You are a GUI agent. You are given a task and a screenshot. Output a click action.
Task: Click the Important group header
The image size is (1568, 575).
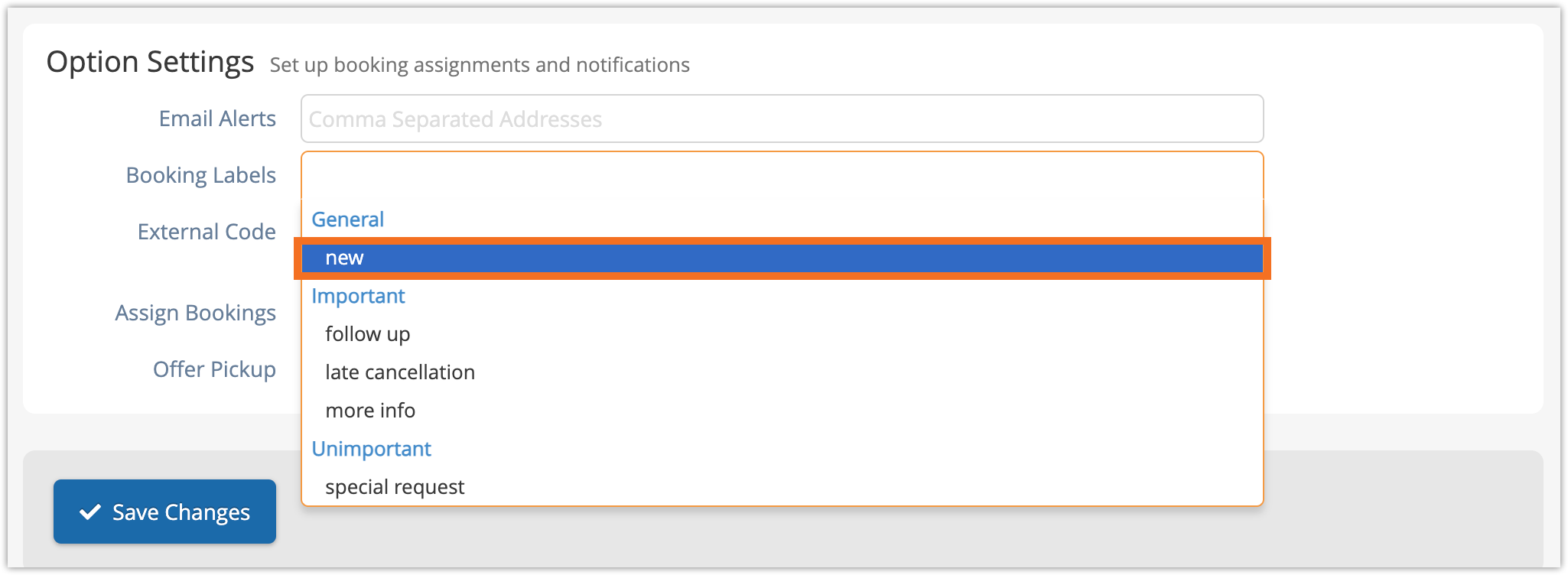pyautogui.click(x=358, y=296)
